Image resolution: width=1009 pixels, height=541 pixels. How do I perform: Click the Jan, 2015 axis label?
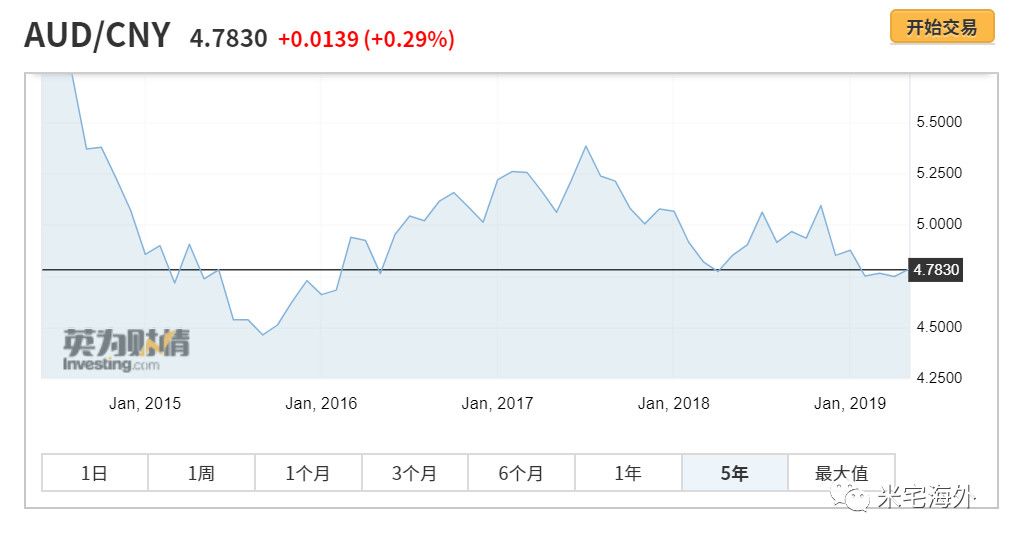coord(145,404)
